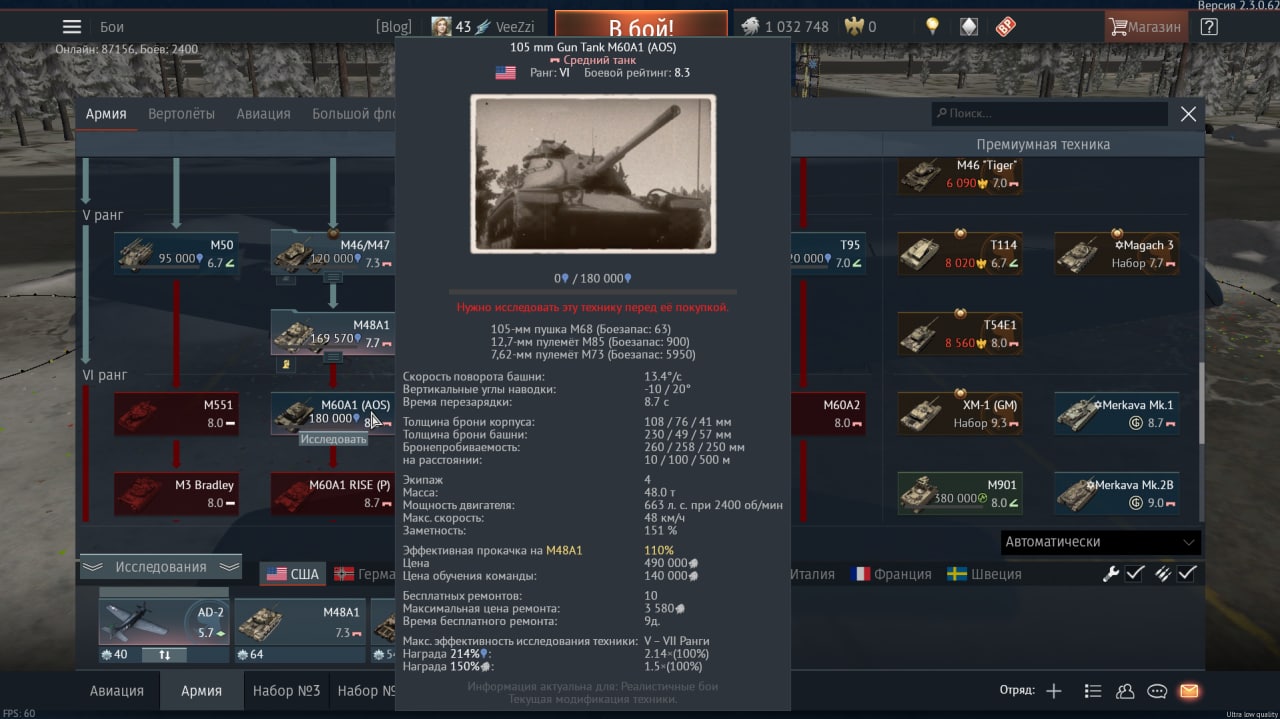Select premium M46 "Tiger" card
This screenshot has height=719, width=1280.
(959, 175)
